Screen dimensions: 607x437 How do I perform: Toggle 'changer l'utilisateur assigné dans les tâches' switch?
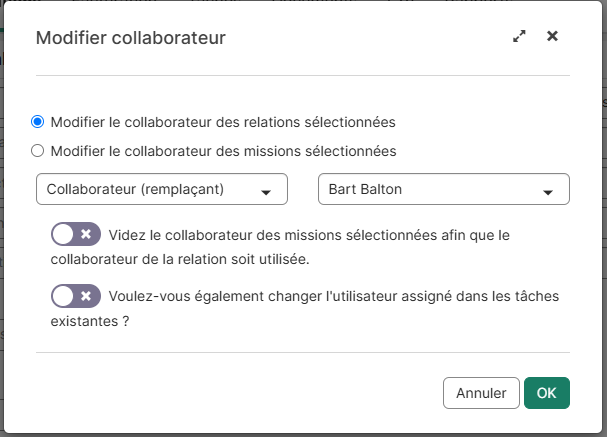(x=76, y=296)
